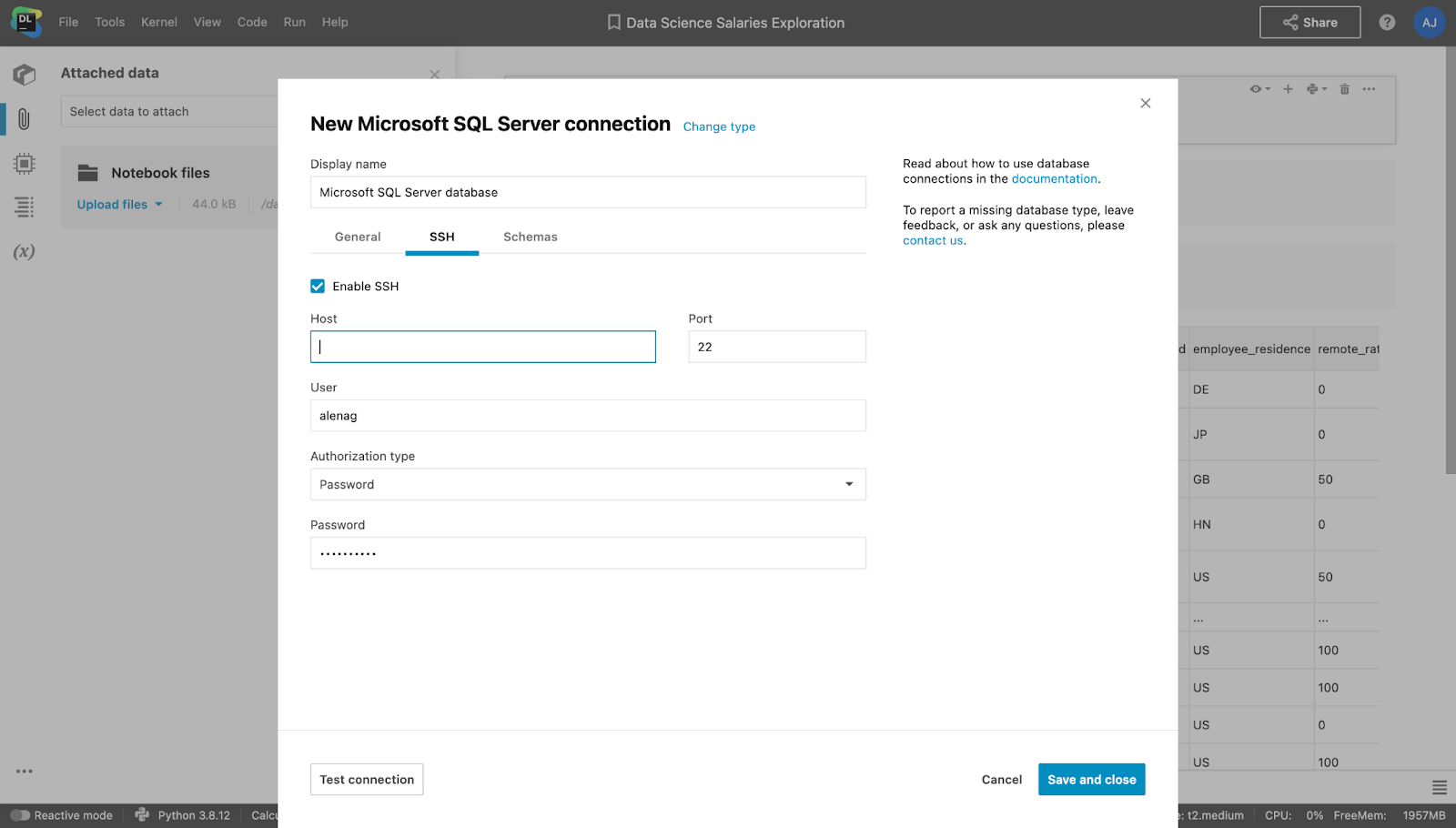Click the Password input field

[588, 553]
